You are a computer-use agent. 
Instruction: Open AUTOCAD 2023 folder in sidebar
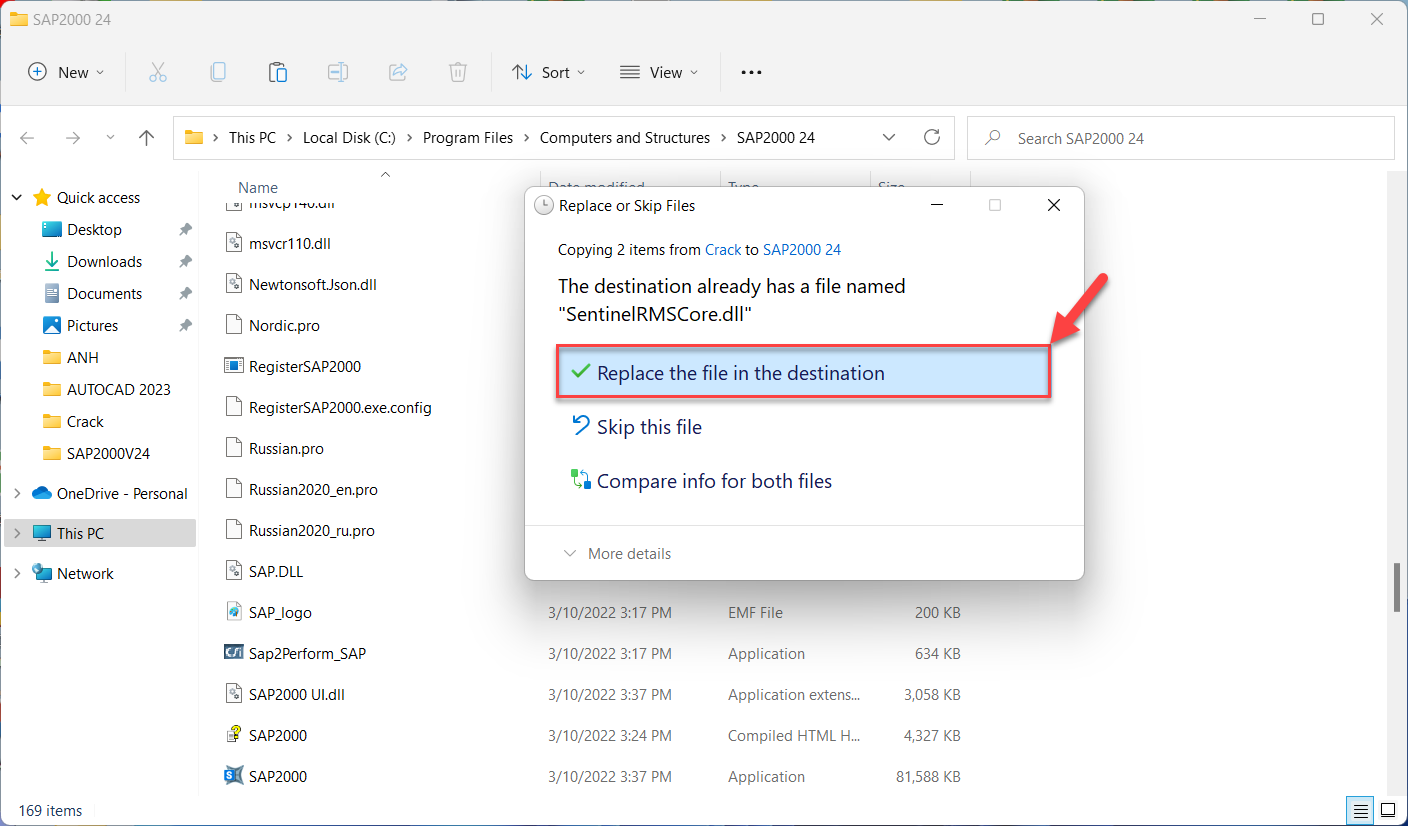(119, 389)
